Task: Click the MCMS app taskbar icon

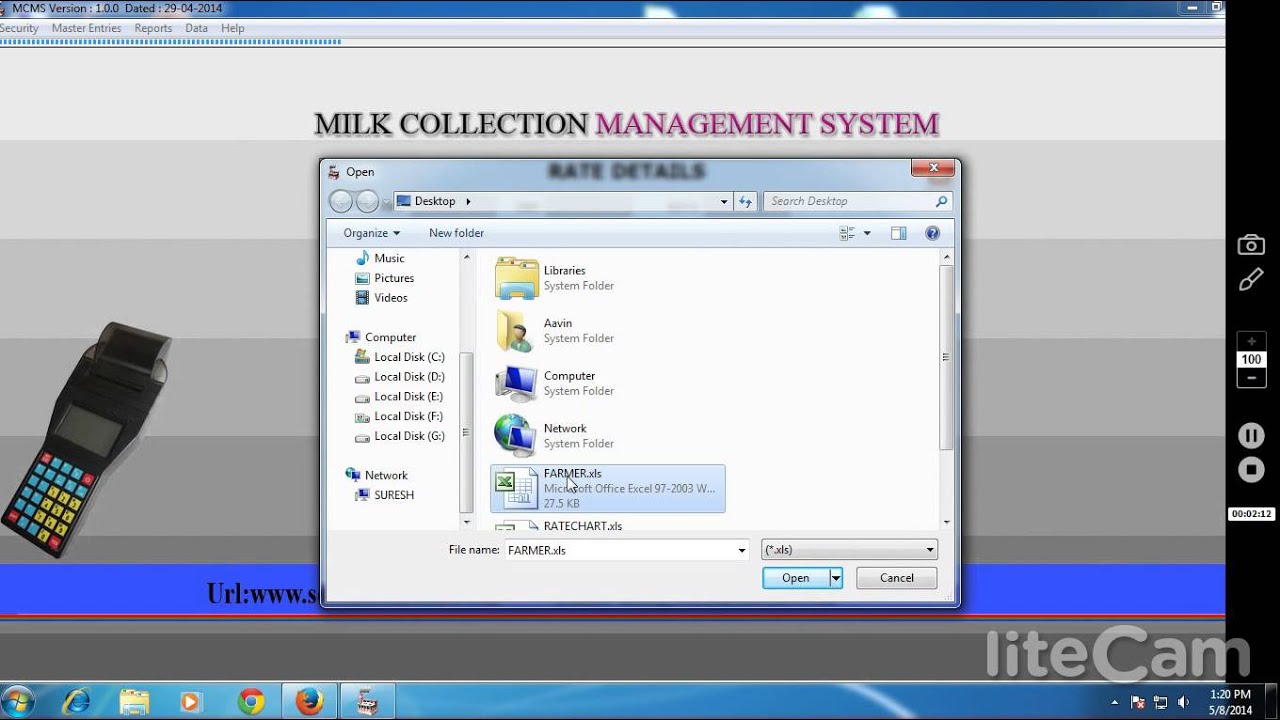Action: 368,702
